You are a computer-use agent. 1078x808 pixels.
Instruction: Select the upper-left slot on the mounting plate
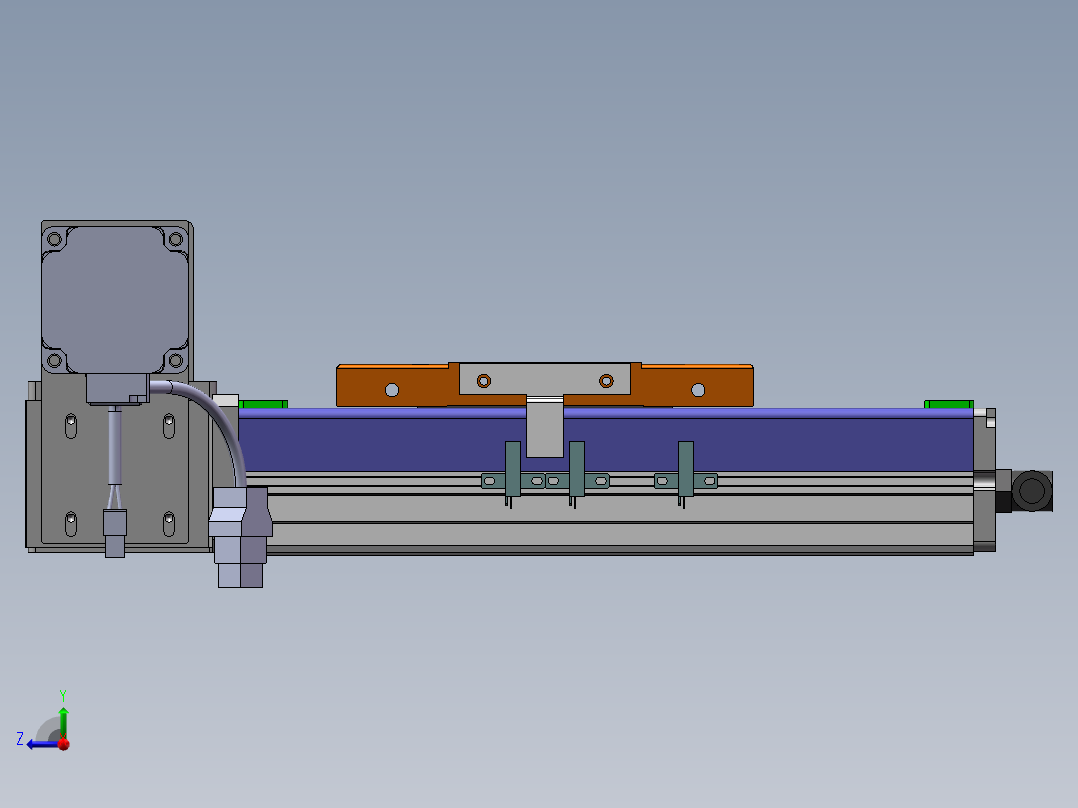tap(71, 426)
